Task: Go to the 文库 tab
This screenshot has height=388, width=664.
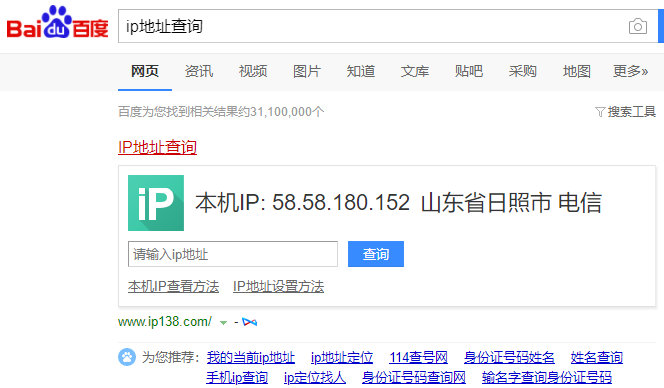Action: pos(415,71)
